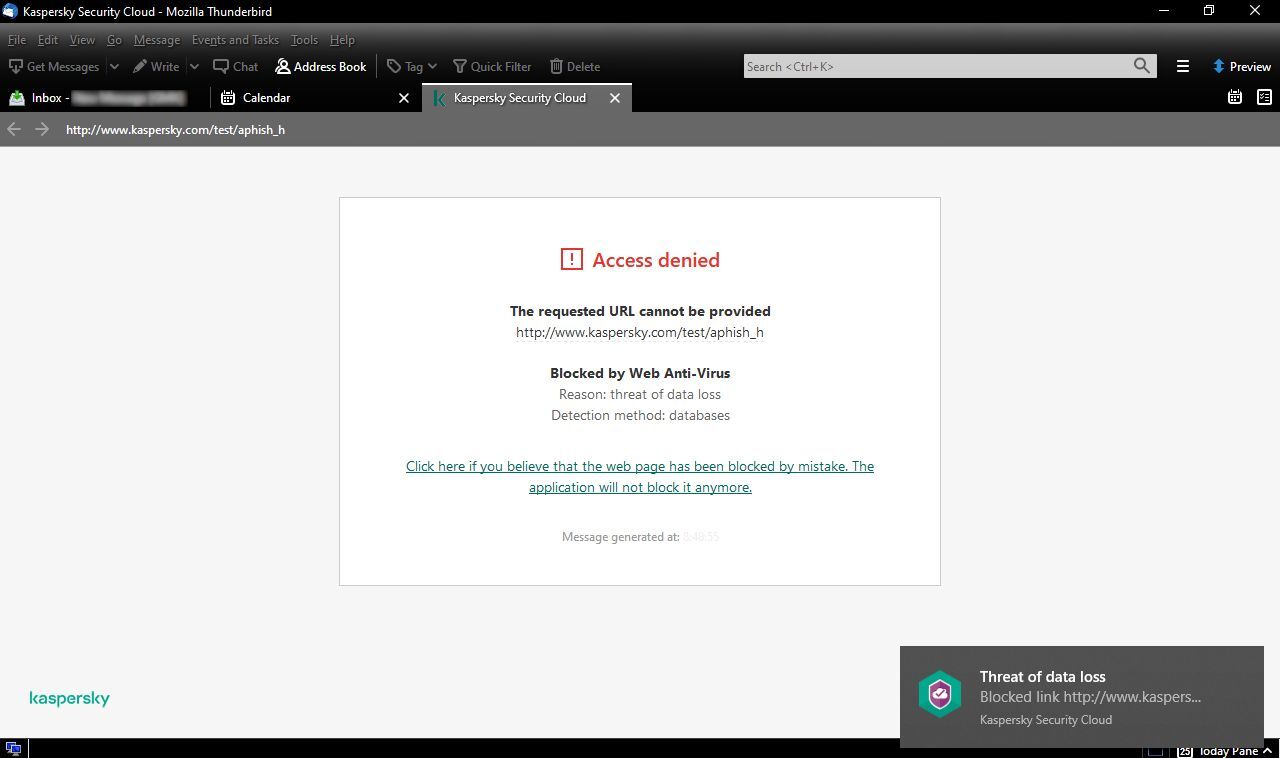
Task: Click the red Access denied warning icon
Action: pyautogui.click(x=571, y=260)
